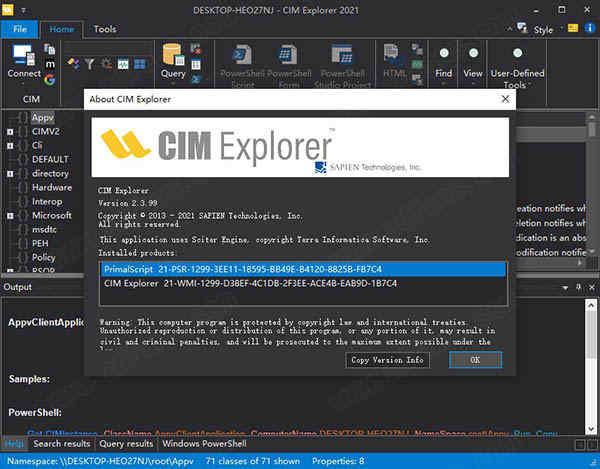Open the Connect button in CIM group

pos(24,63)
